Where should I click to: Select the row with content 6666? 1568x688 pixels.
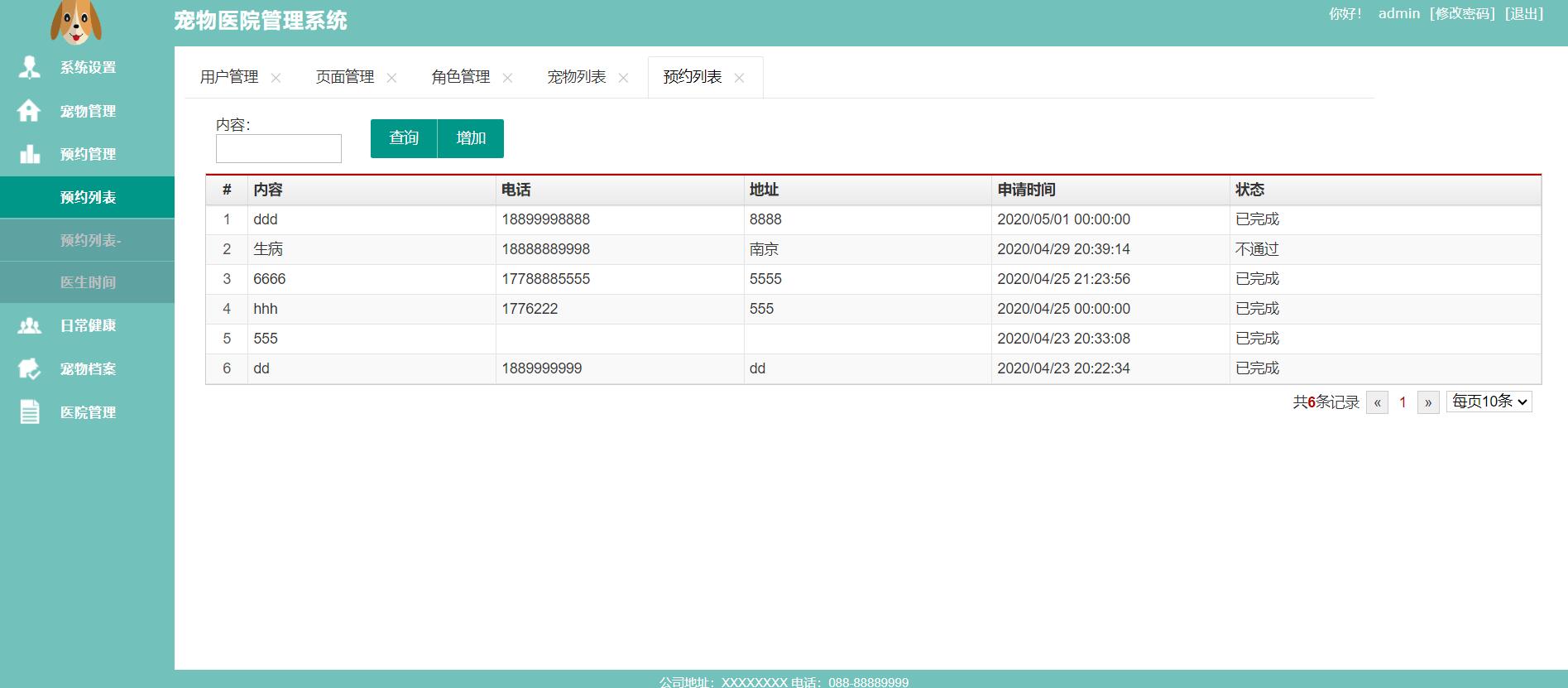(x=873, y=279)
